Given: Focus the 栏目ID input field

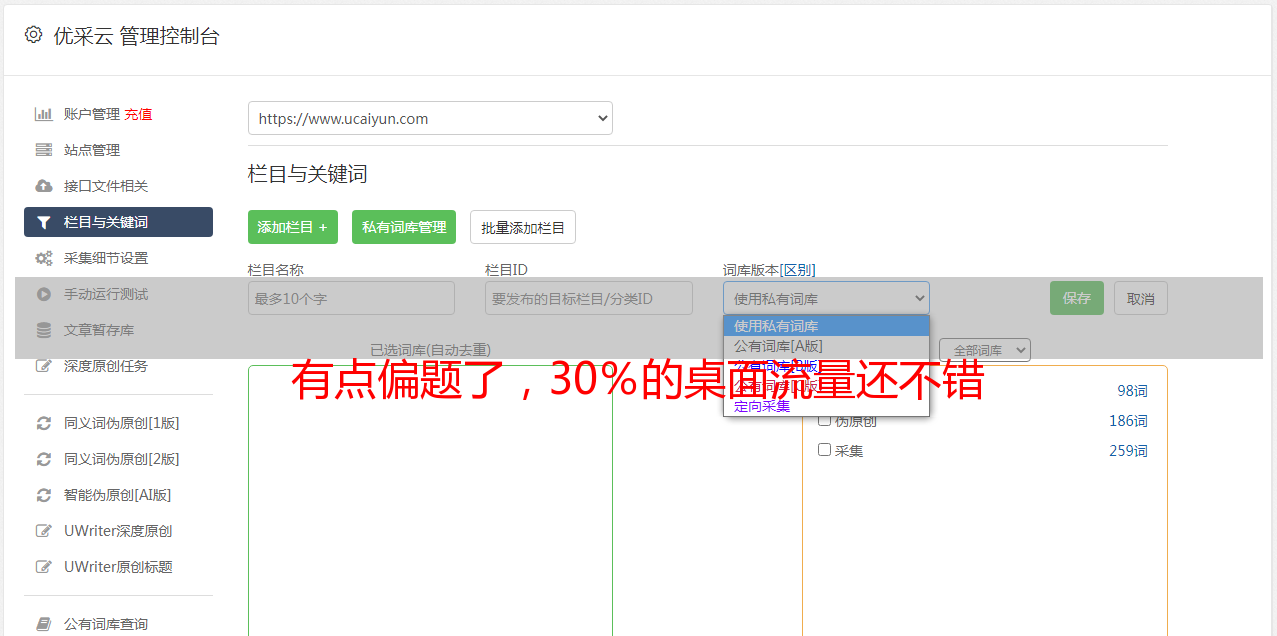Looking at the screenshot, I should [589, 298].
